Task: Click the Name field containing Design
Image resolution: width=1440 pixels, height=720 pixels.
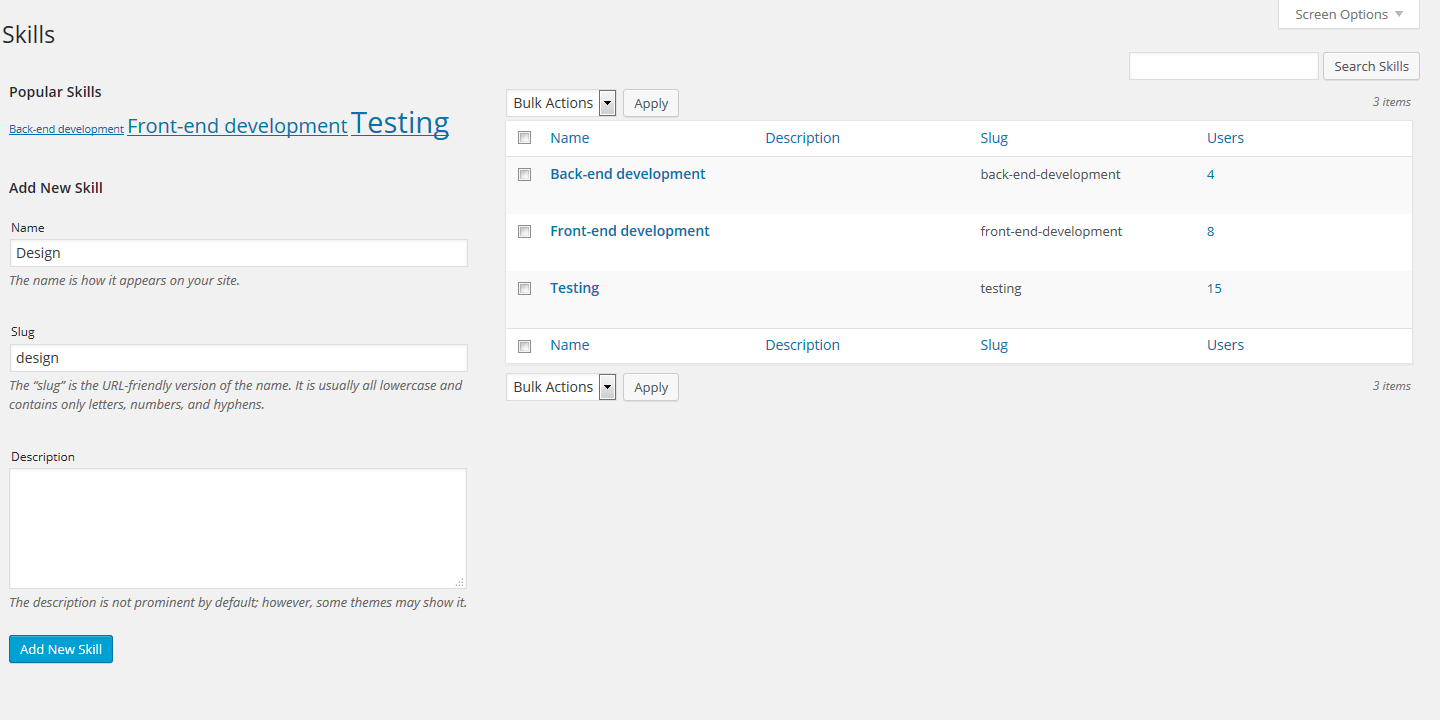Action: point(238,253)
